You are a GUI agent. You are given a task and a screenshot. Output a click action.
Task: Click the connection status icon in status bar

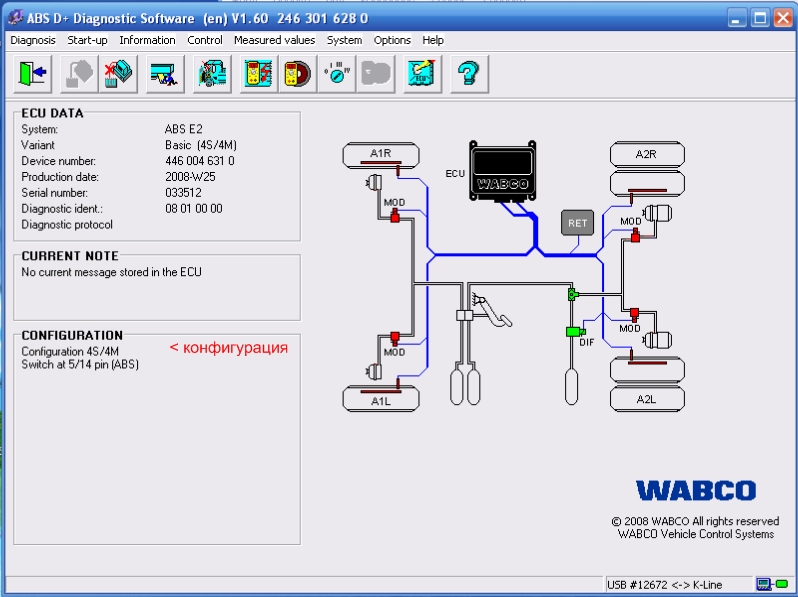[x=772, y=584]
